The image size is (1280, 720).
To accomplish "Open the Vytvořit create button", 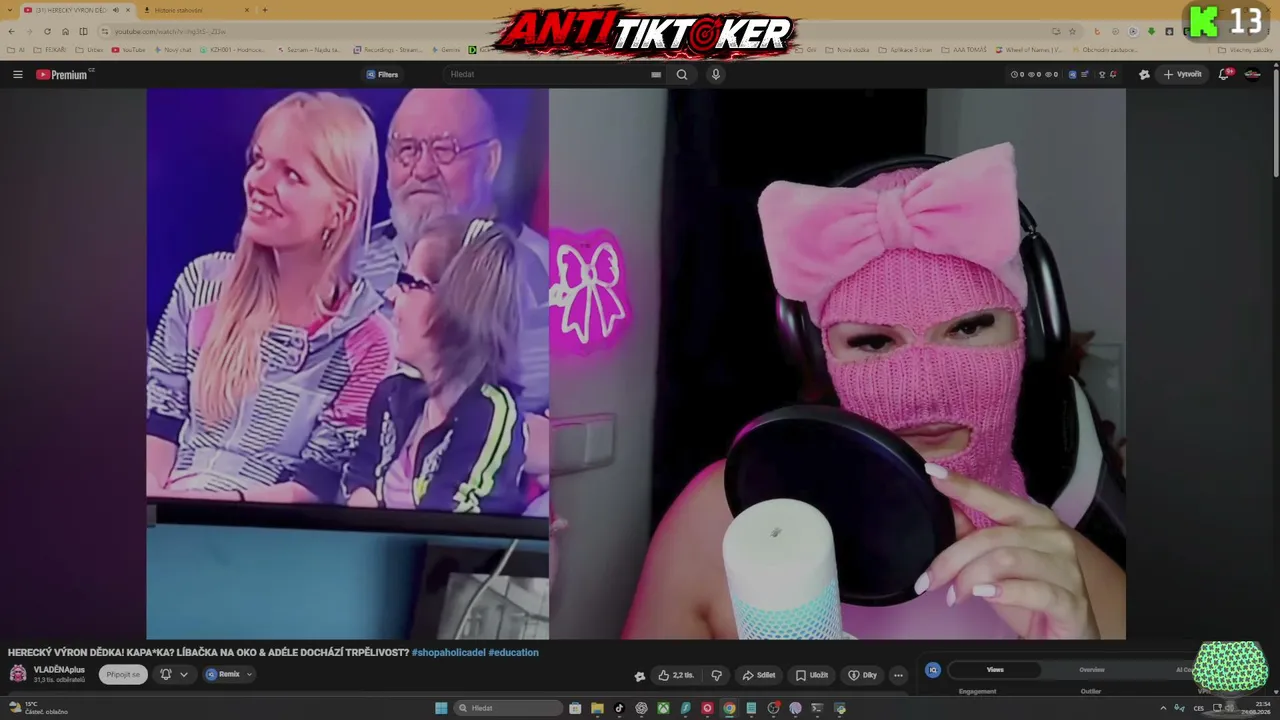I will (x=1182, y=74).
